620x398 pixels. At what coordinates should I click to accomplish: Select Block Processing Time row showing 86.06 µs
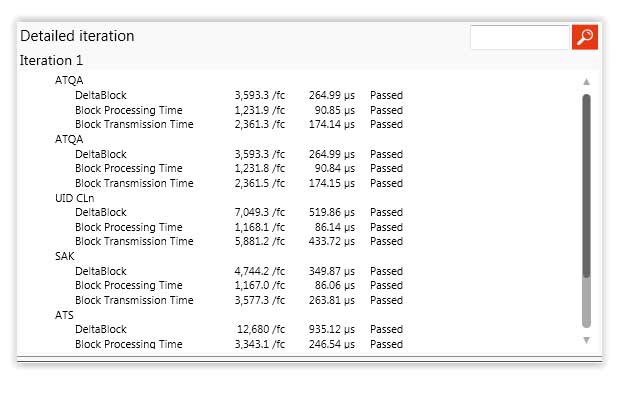point(239,285)
